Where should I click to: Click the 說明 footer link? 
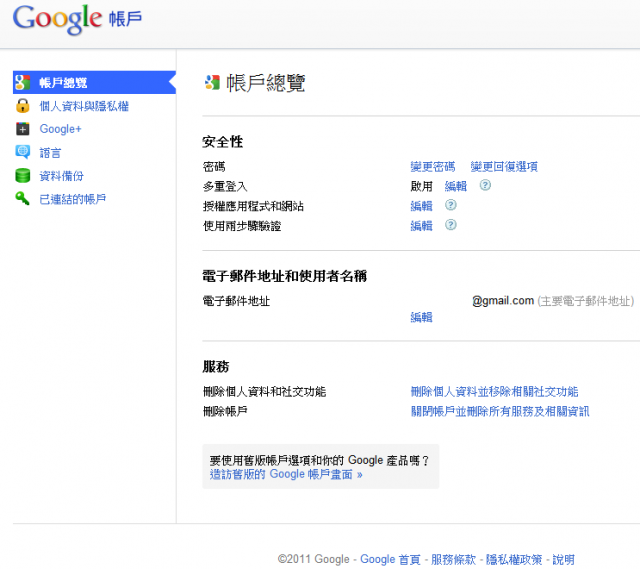(563, 559)
